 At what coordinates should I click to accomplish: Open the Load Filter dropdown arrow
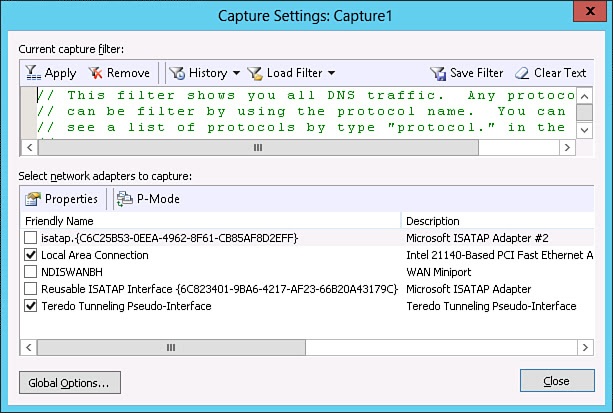point(332,73)
